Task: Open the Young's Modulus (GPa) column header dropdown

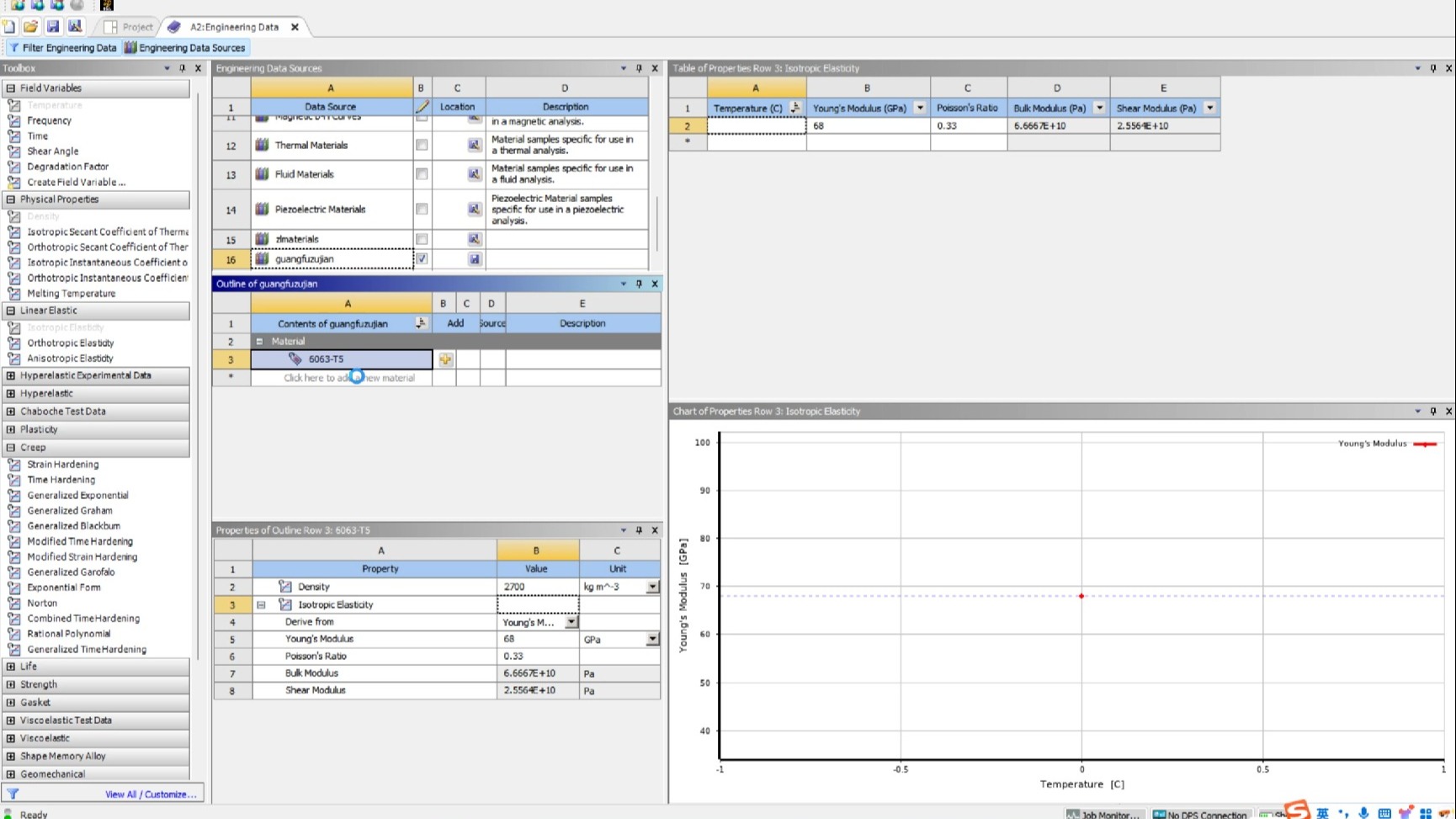Action: pyautogui.click(x=920, y=108)
